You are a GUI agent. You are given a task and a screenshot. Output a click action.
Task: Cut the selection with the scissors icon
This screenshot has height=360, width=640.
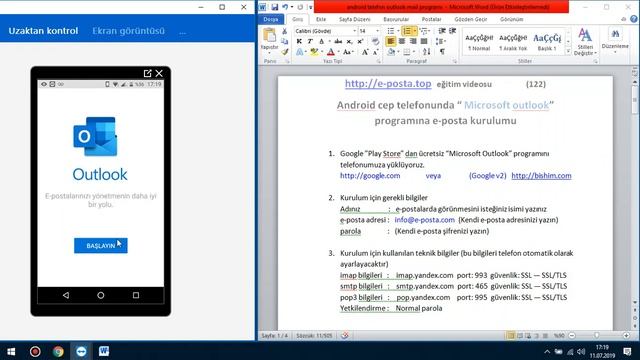click(x=284, y=31)
